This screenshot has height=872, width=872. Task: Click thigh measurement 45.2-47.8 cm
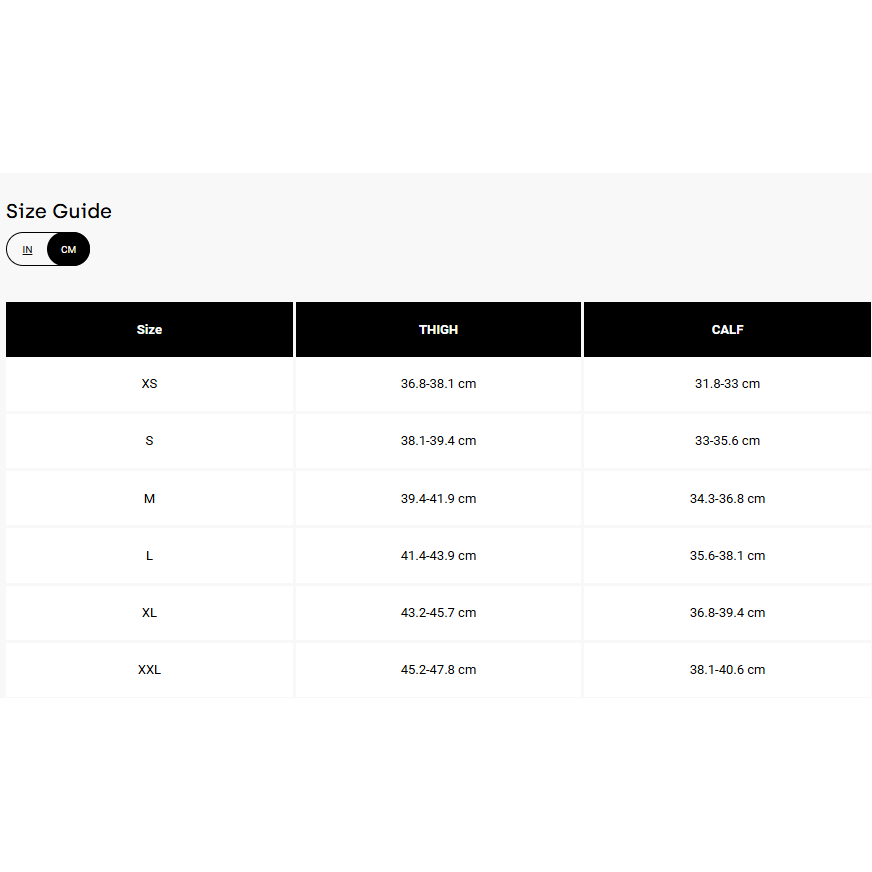coord(438,670)
